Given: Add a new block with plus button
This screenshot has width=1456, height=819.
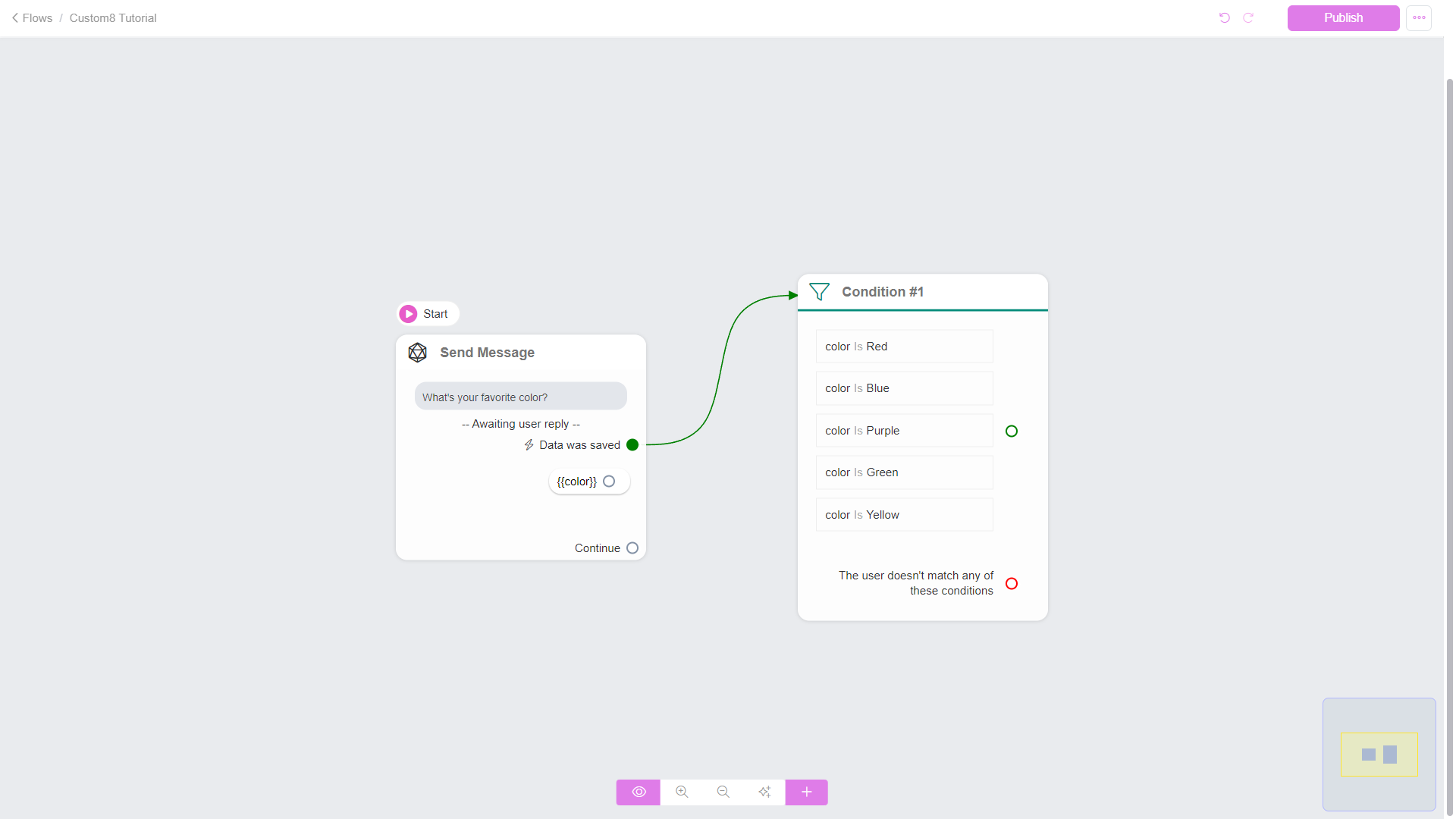Looking at the screenshot, I should pyautogui.click(x=806, y=792).
